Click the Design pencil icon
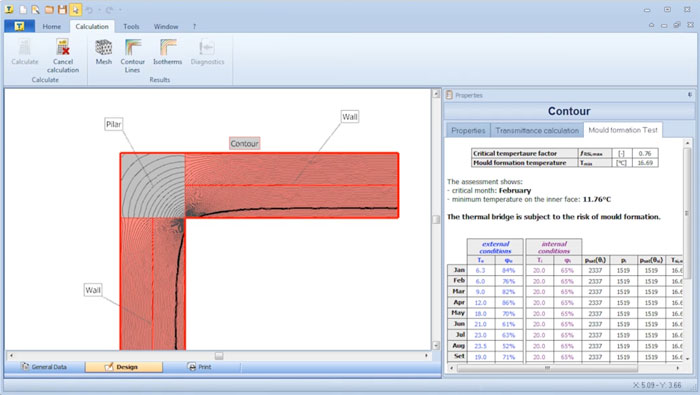This screenshot has height=395, width=700. (108, 367)
